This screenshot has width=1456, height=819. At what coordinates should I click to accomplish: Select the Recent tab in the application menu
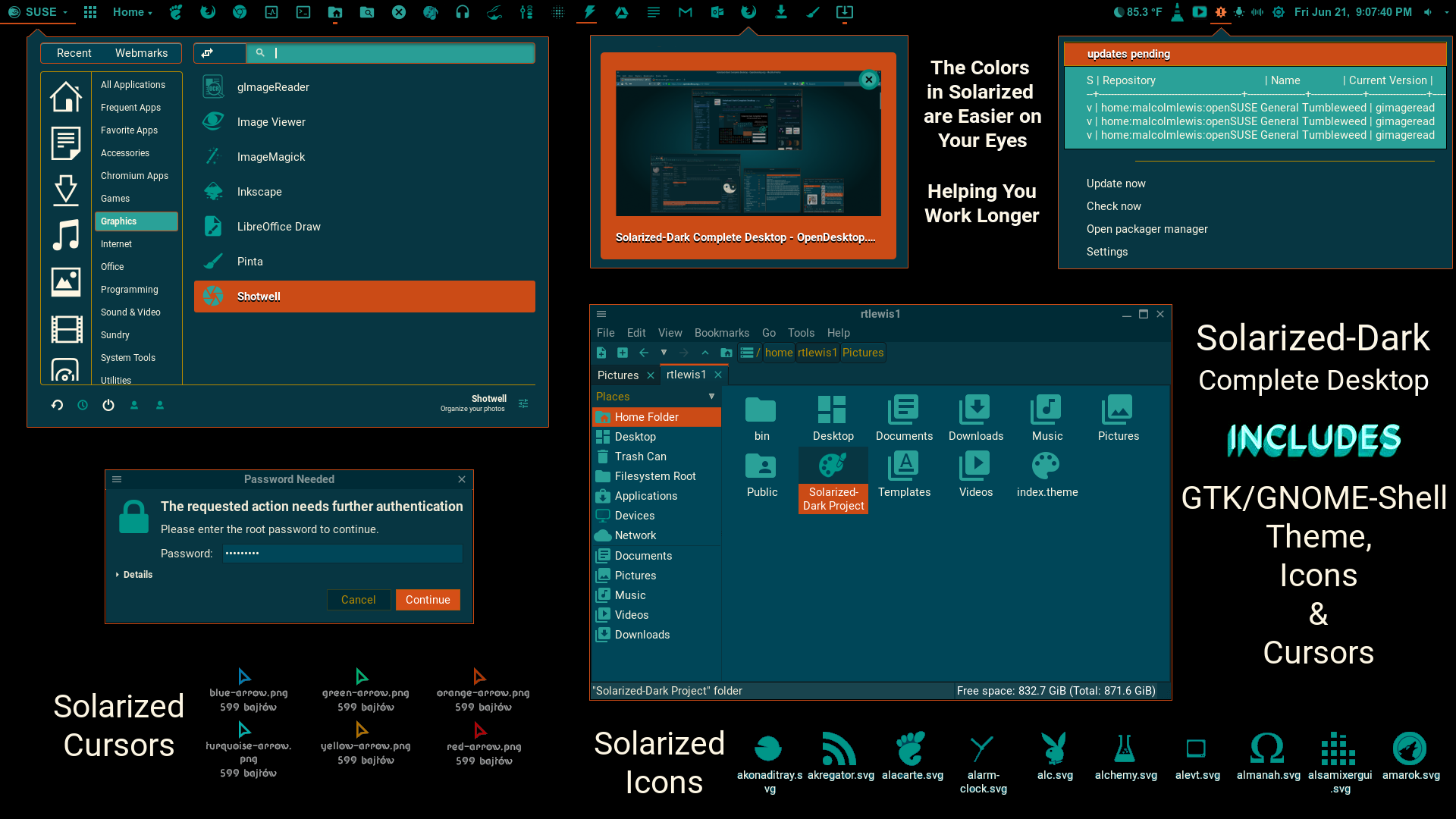click(74, 53)
